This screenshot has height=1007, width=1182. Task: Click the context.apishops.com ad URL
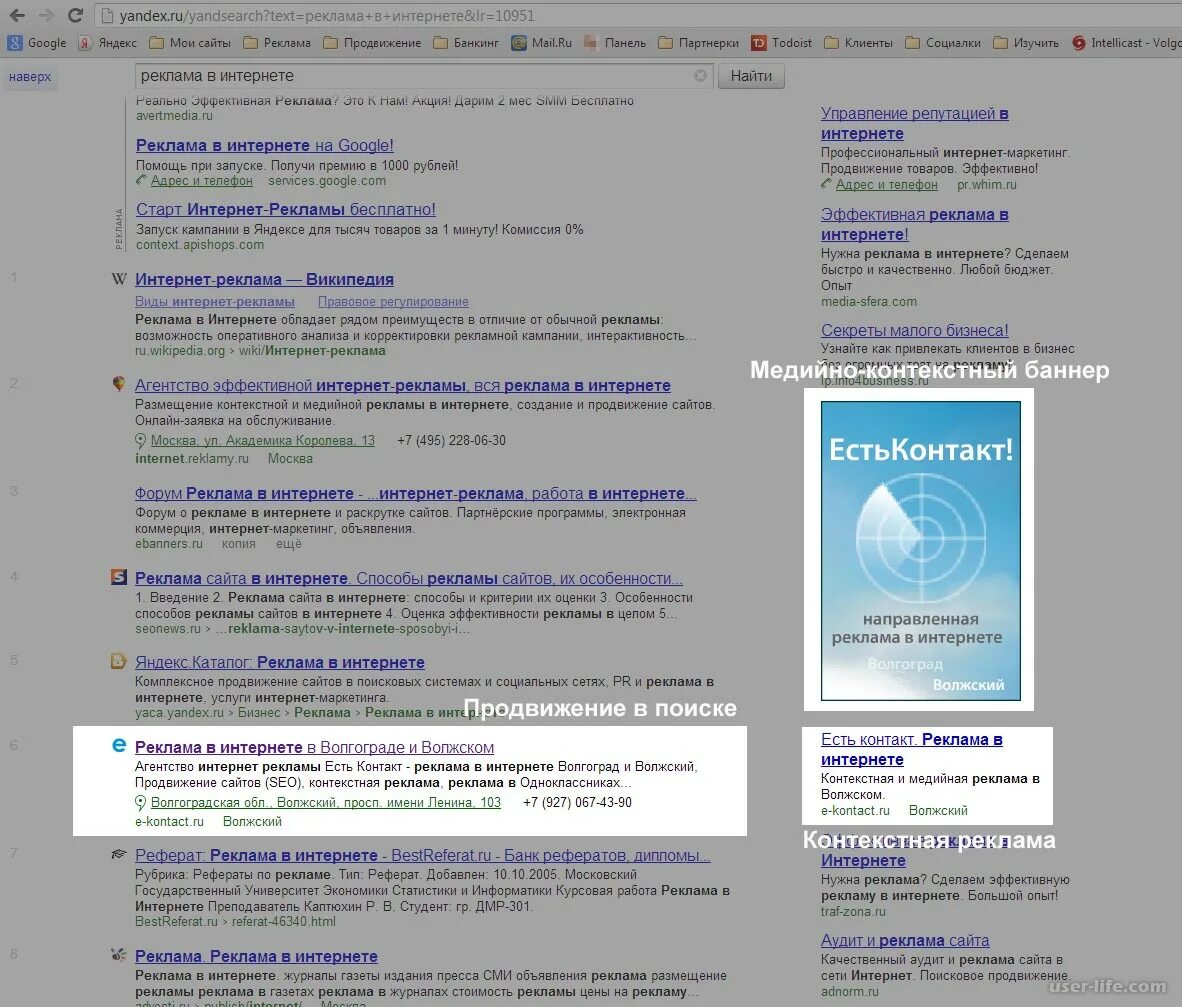coord(200,245)
